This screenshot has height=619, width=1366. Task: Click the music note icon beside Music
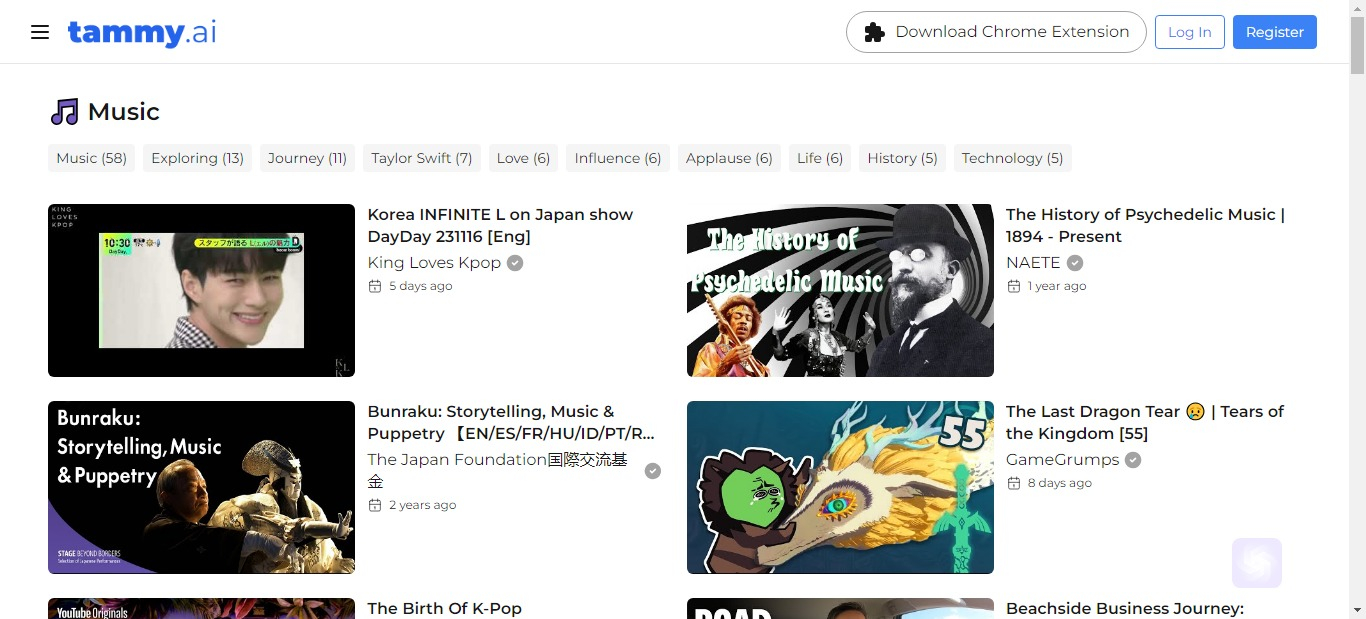pos(64,112)
